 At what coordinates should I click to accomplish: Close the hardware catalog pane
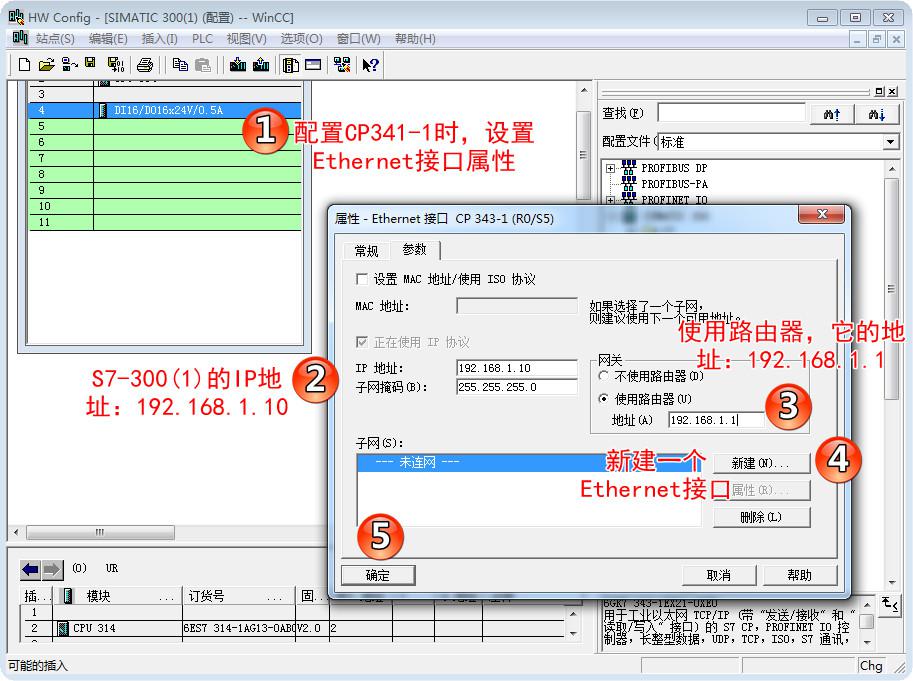(892, 91)
